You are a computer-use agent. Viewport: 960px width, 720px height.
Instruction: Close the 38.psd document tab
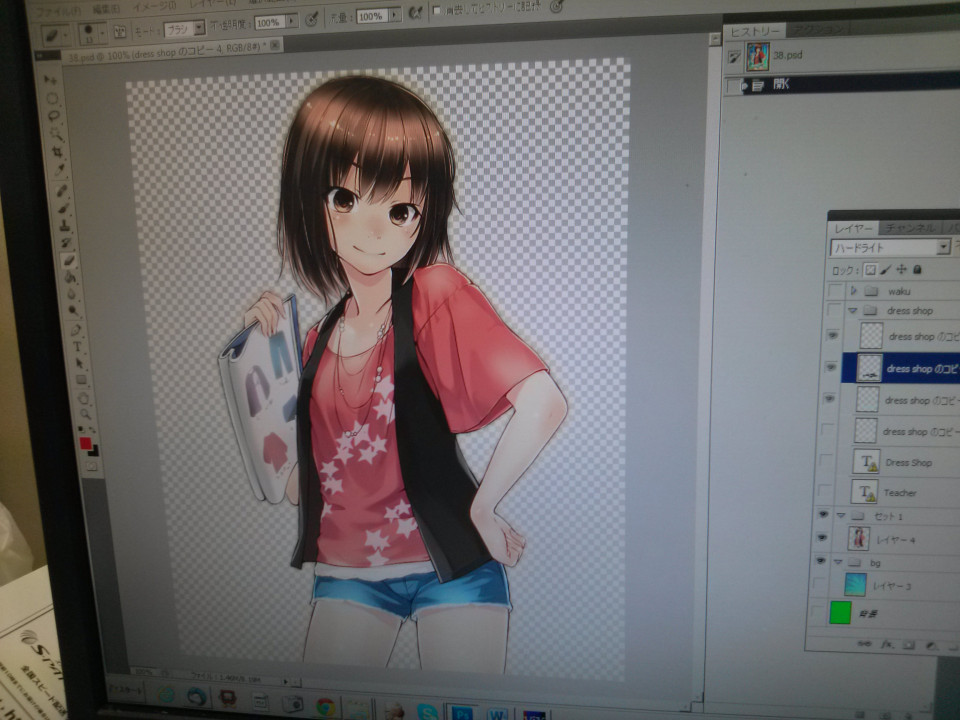275,45
